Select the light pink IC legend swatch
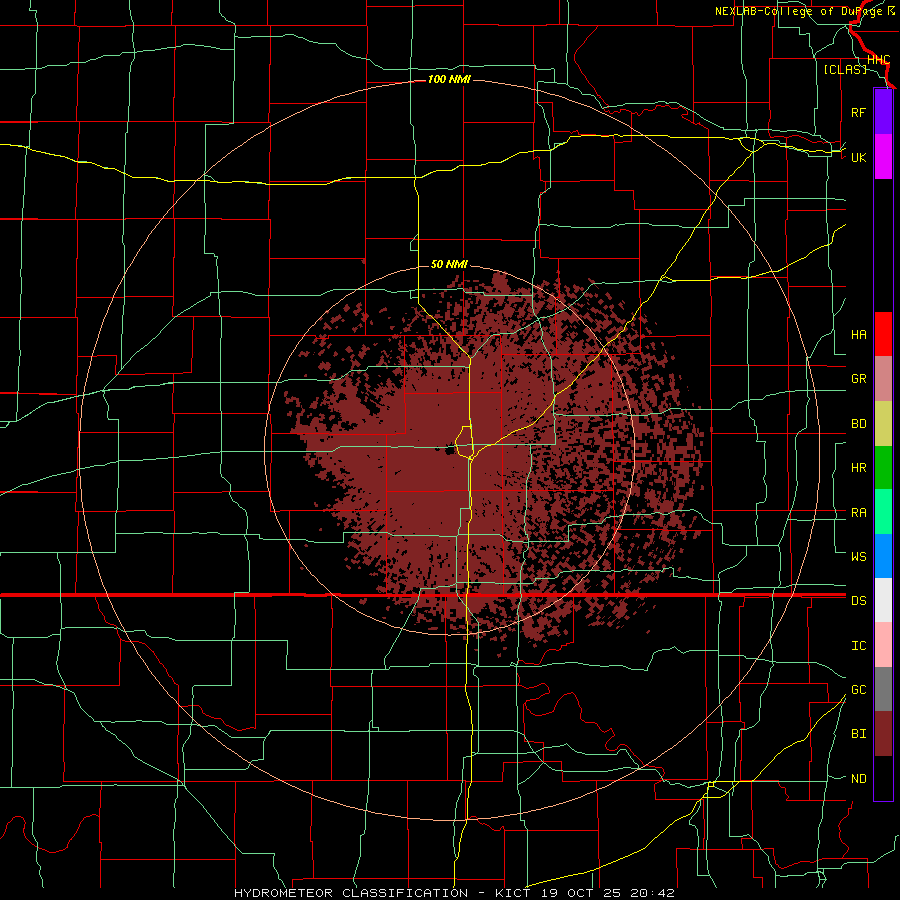 883,645
